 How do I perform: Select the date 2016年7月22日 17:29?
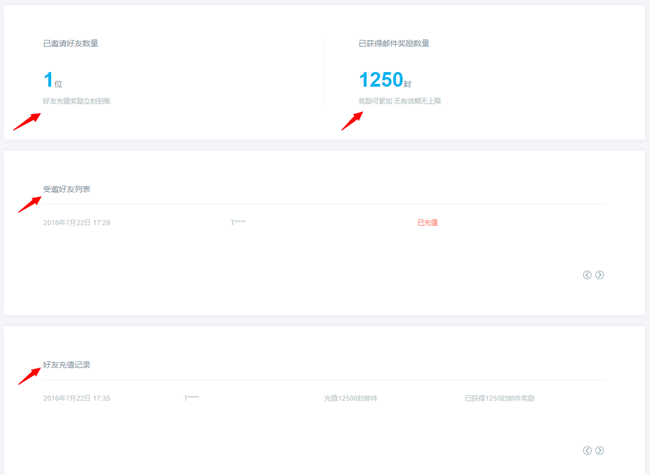(77, 223)
